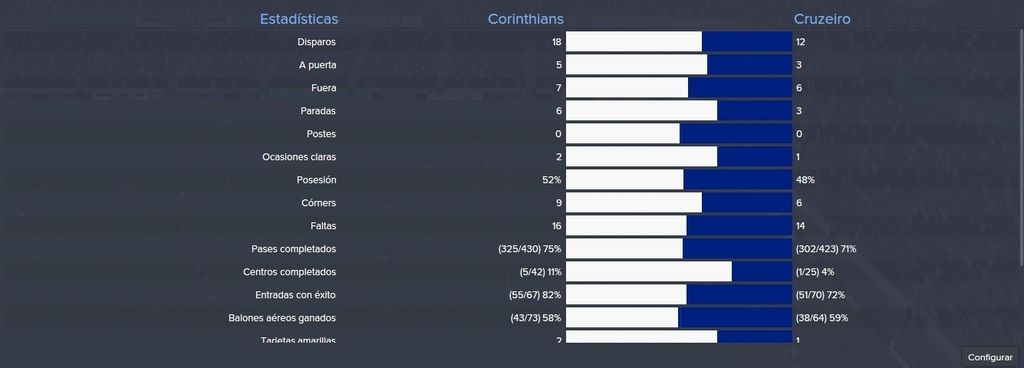Viewport: 1024px width, 368px height.
Task: Click the Córners row label
Action: pyautogui.click(x=319, y=203)
